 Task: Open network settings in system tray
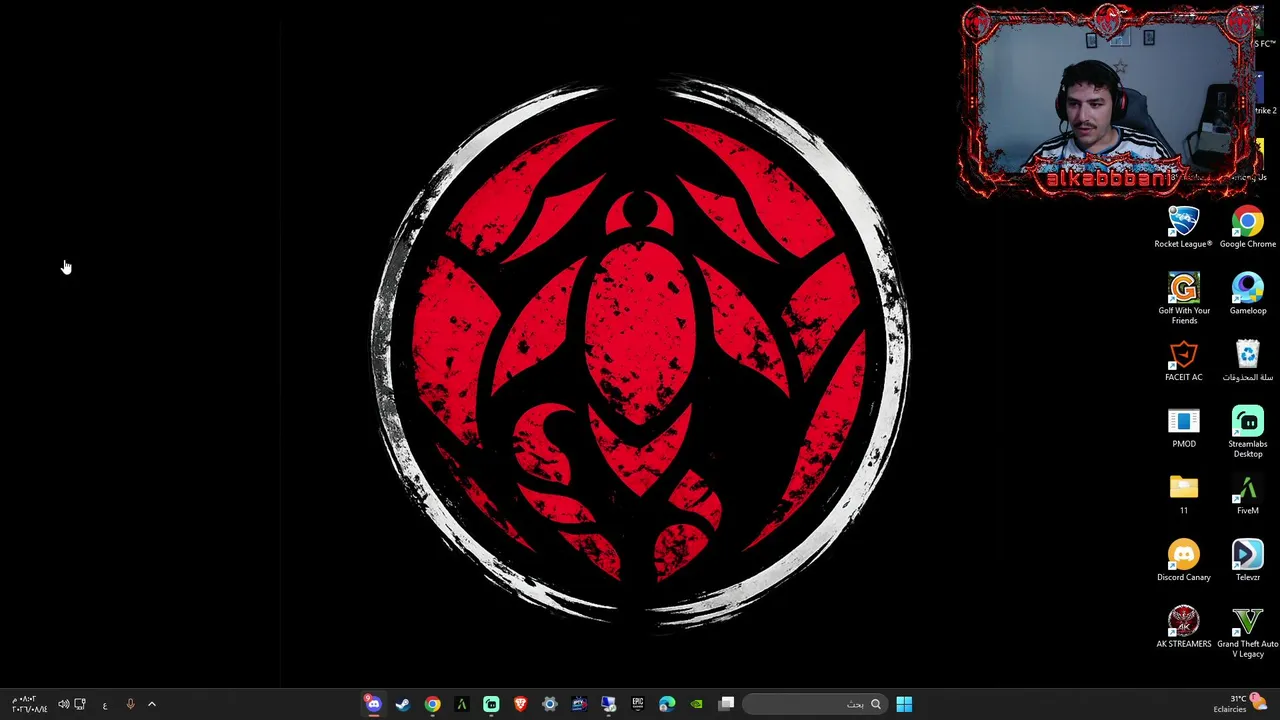click(x=80, y=704)
